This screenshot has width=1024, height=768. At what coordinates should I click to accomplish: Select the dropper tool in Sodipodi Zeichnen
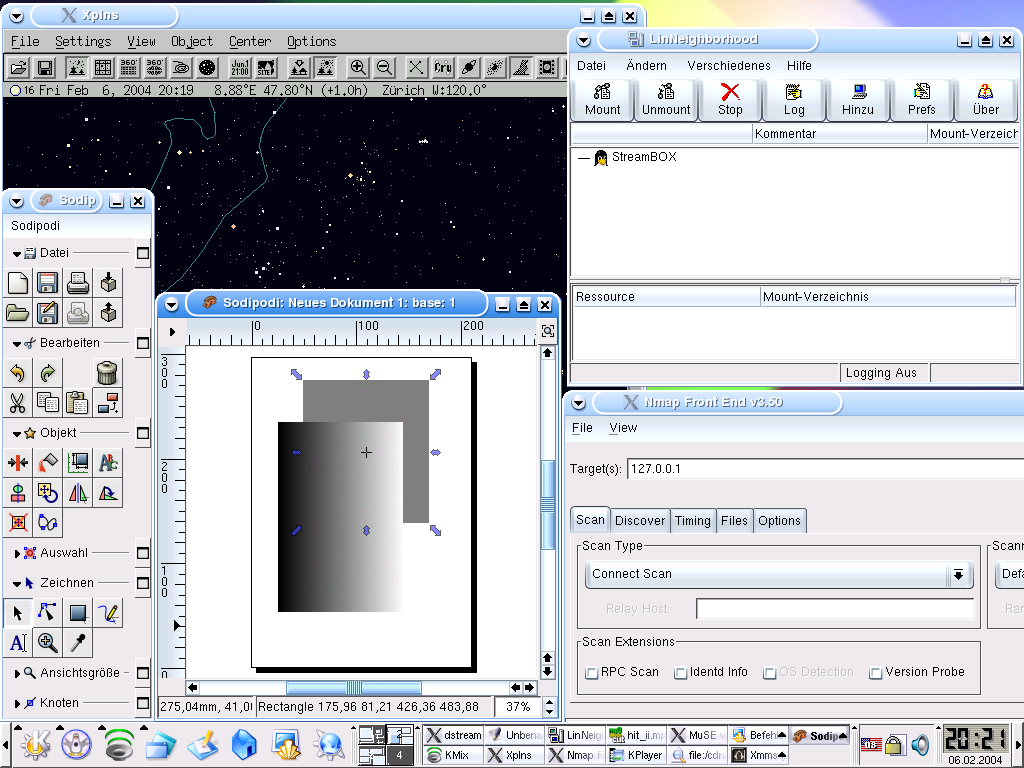tap(78, 643)
